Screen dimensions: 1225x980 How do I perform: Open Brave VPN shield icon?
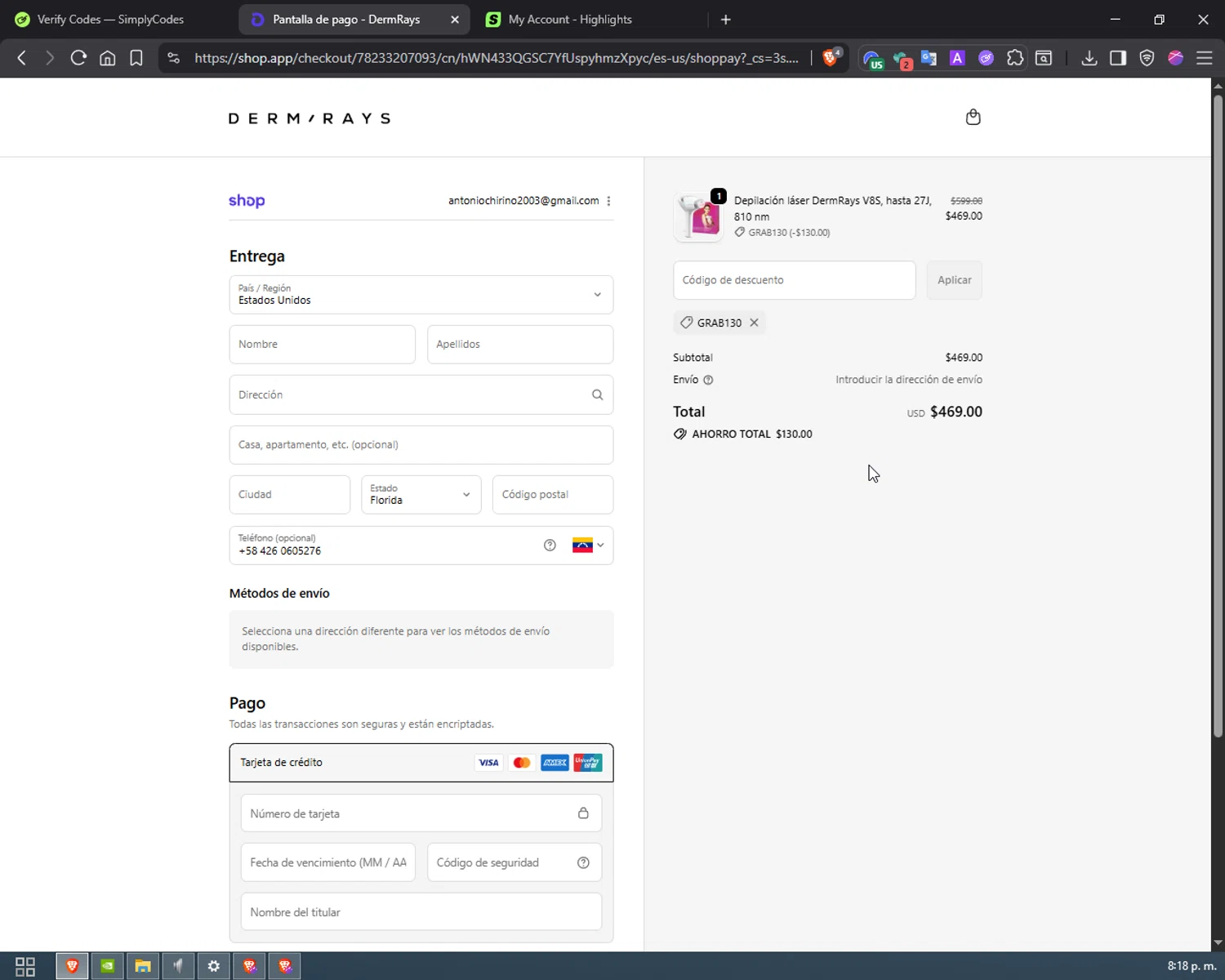coord(1147,58)
